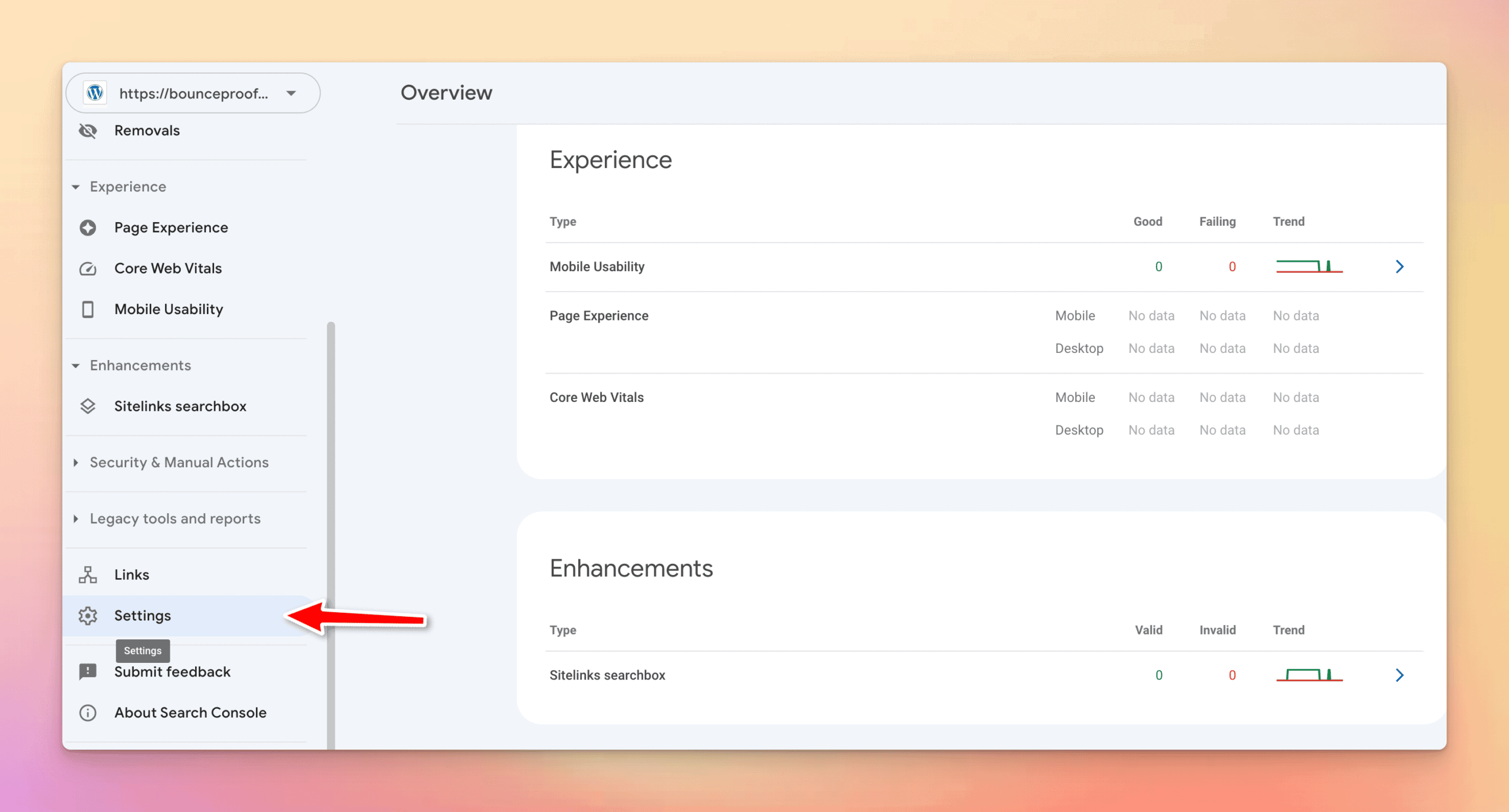Click Mobile Usability in Experience table
1509x812 pixels.
tap(597, 267)
